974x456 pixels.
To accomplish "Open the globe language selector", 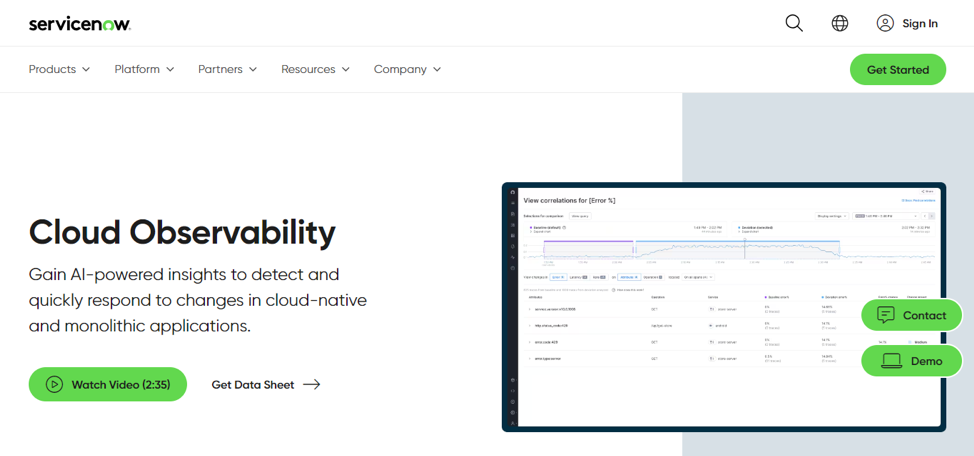I will [840, 23].
